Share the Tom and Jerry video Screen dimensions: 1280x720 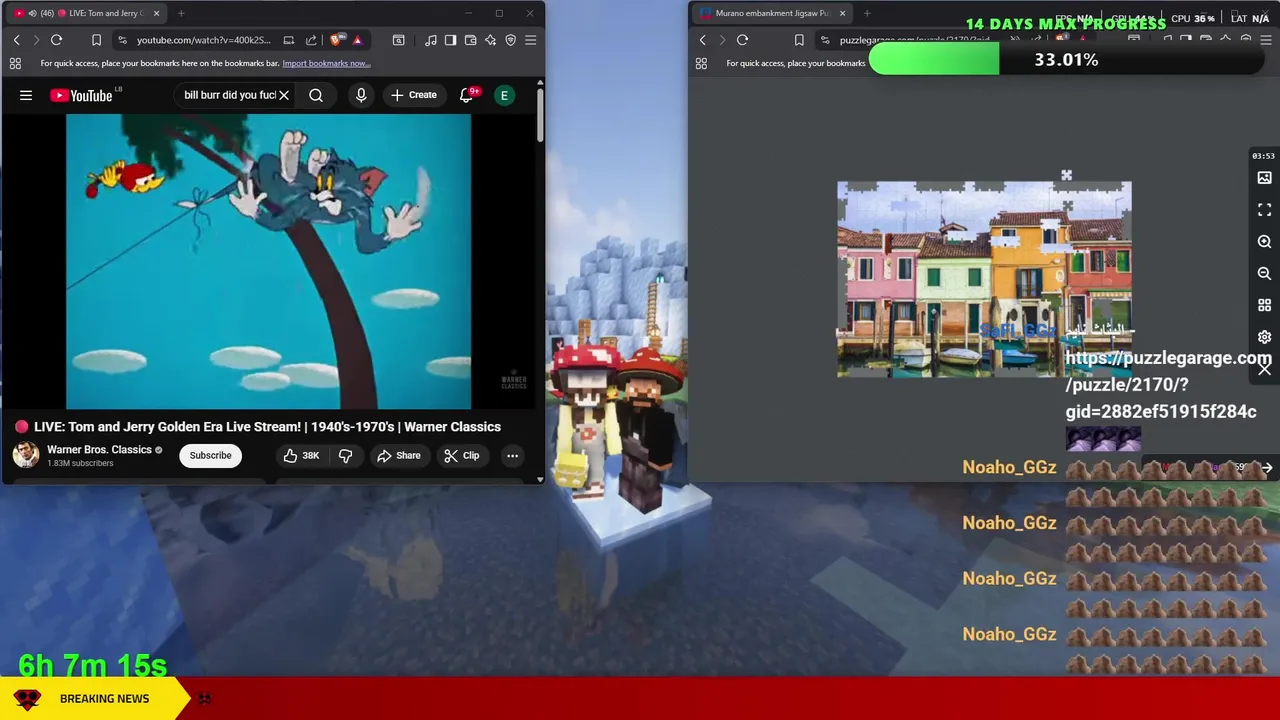(399, 455)
